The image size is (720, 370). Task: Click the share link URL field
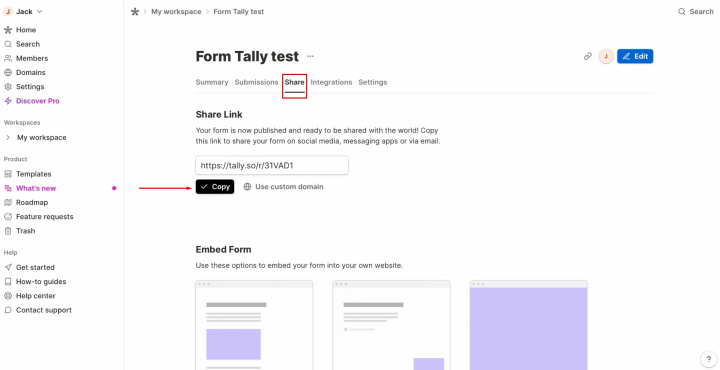(272, 165)
